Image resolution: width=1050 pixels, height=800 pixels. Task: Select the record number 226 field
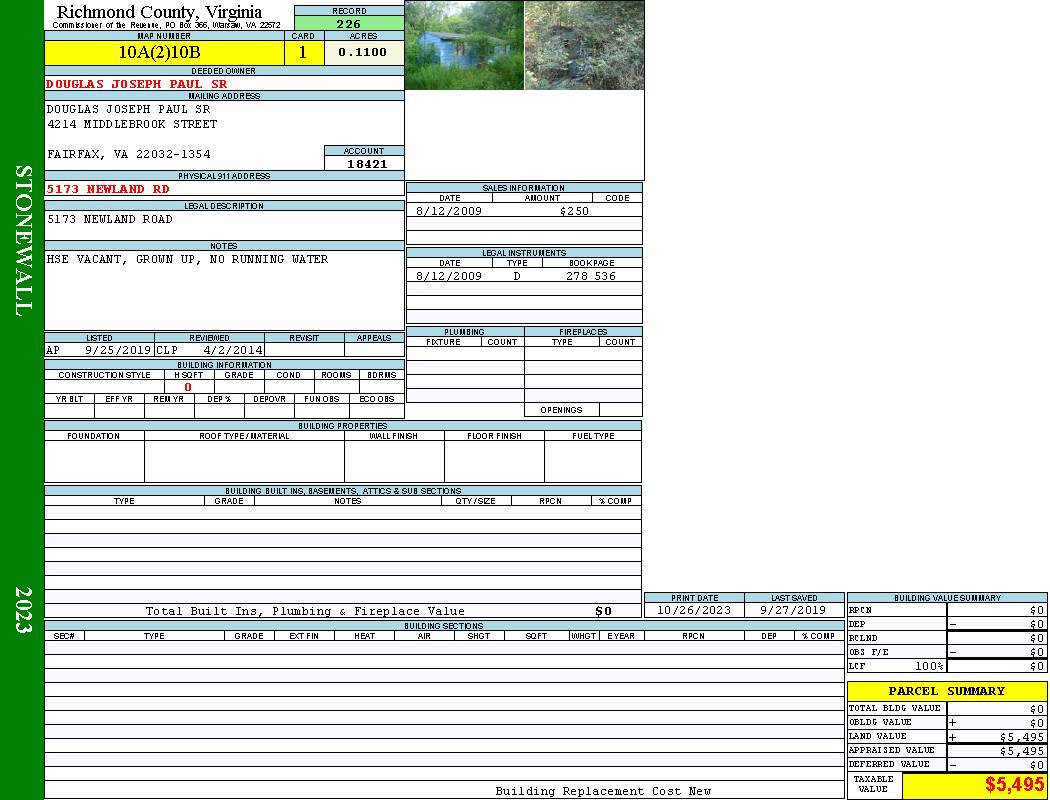(x=348, y=24)
